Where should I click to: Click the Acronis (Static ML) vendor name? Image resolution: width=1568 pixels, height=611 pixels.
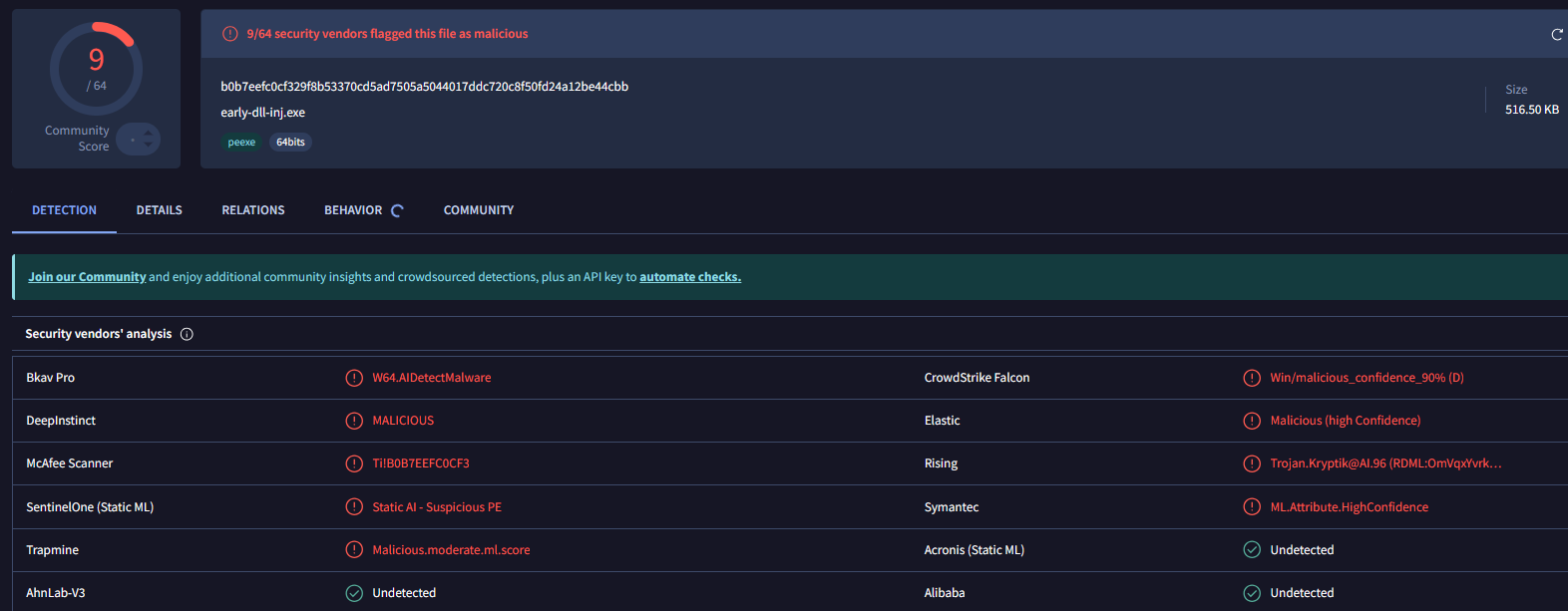[x=975, y=550]
